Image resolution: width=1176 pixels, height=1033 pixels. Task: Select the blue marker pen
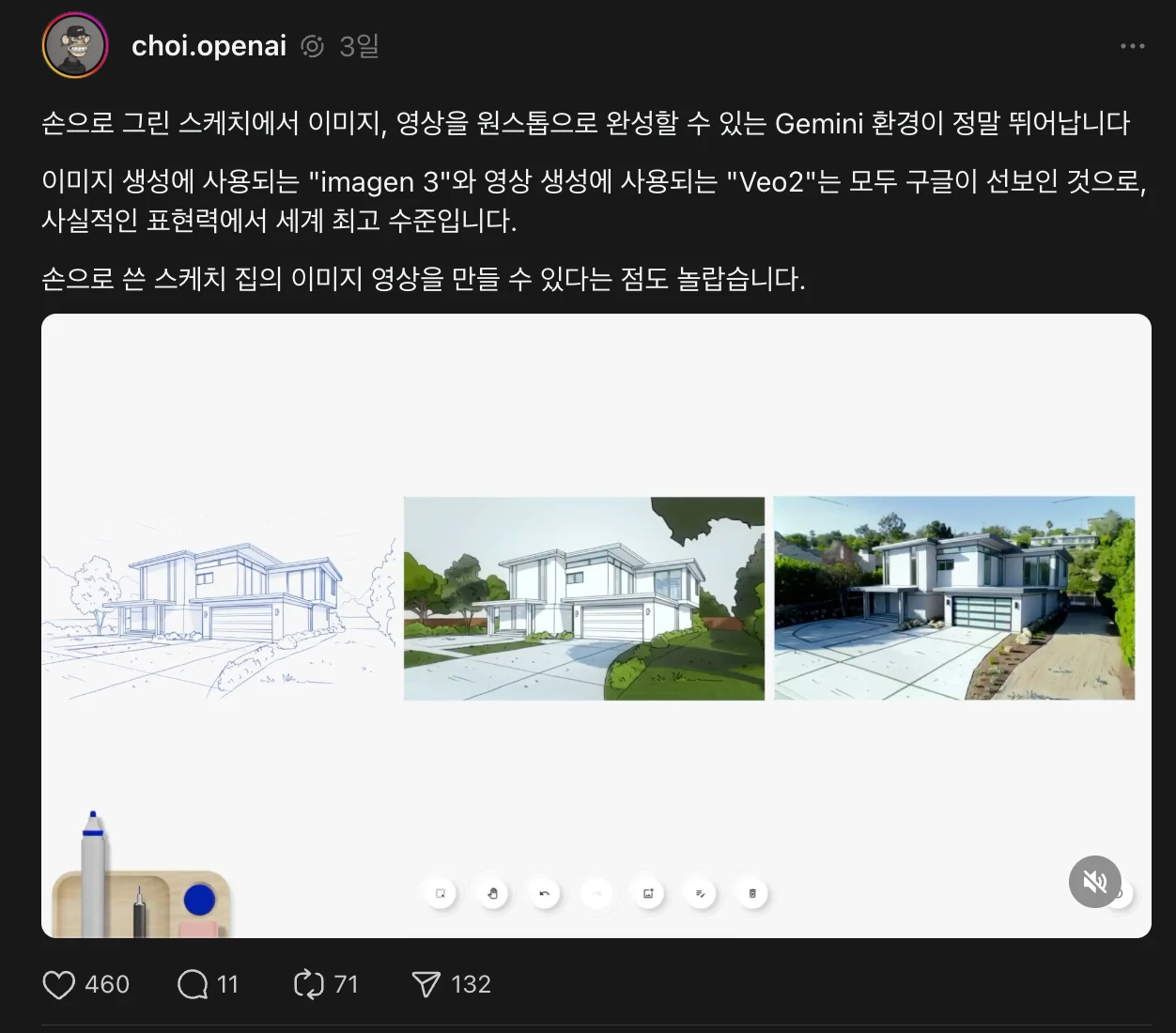[93, 873]
